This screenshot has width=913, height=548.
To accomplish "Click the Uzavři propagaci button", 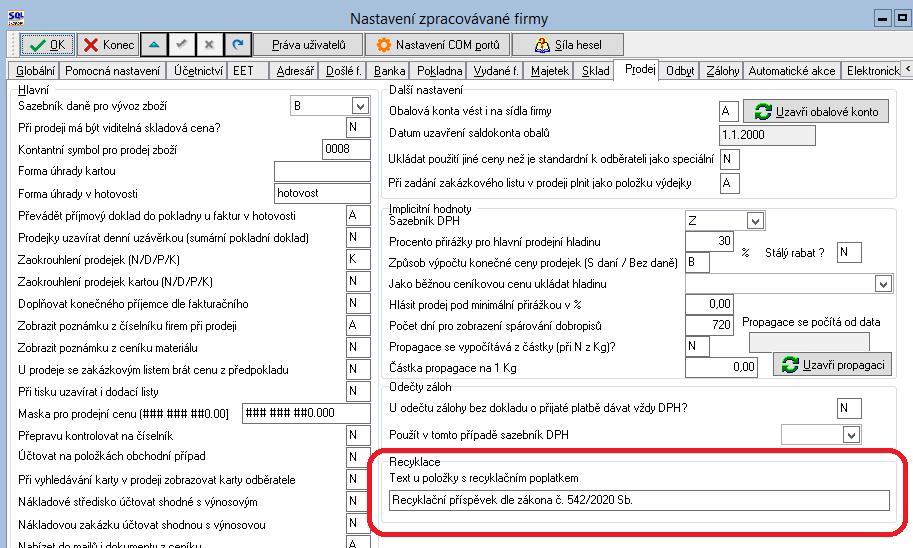I will tap(834, 365).
